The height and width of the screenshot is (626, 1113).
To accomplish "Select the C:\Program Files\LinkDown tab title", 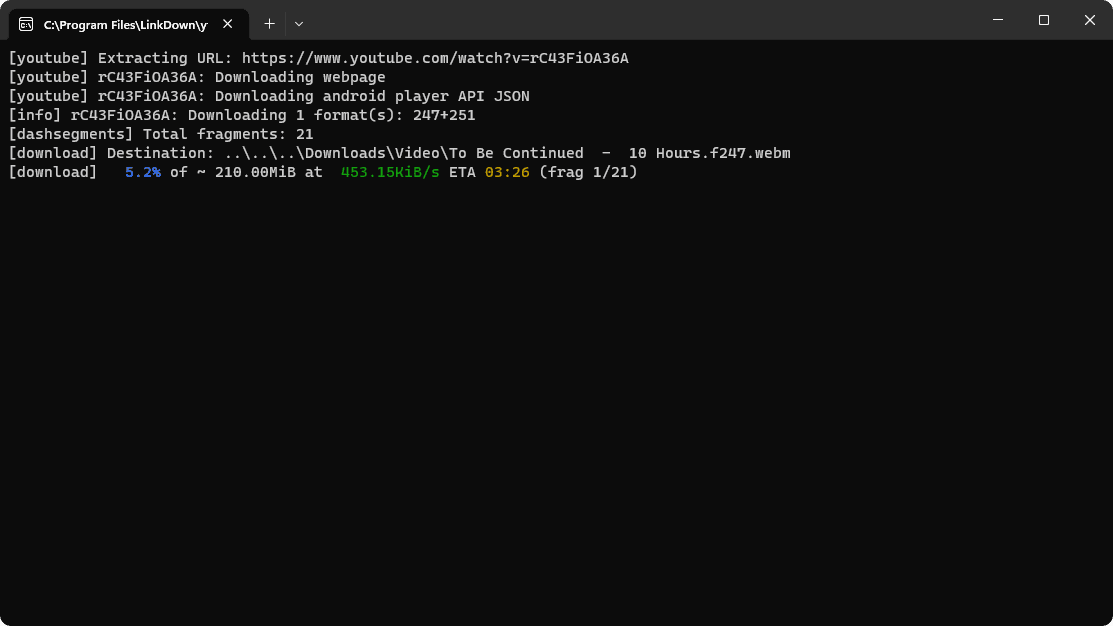I will click(x=125, y=23).
